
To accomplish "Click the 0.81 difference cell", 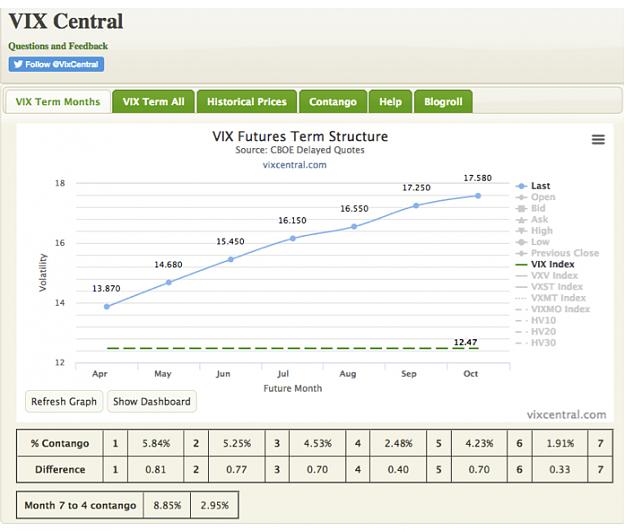I will (156, 470).
